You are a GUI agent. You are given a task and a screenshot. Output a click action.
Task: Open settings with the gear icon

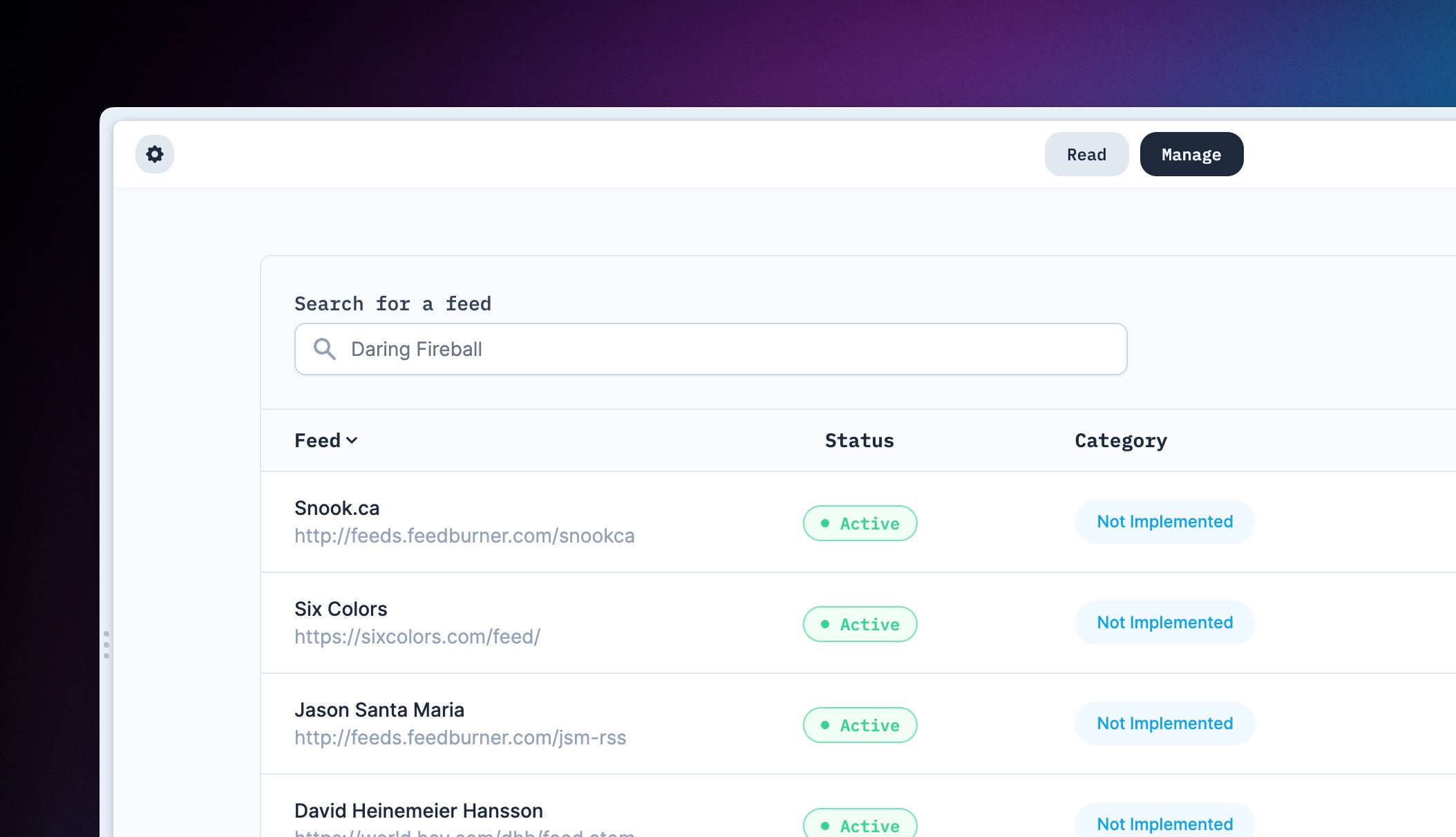pyautogui.click(x=155, y=154)
